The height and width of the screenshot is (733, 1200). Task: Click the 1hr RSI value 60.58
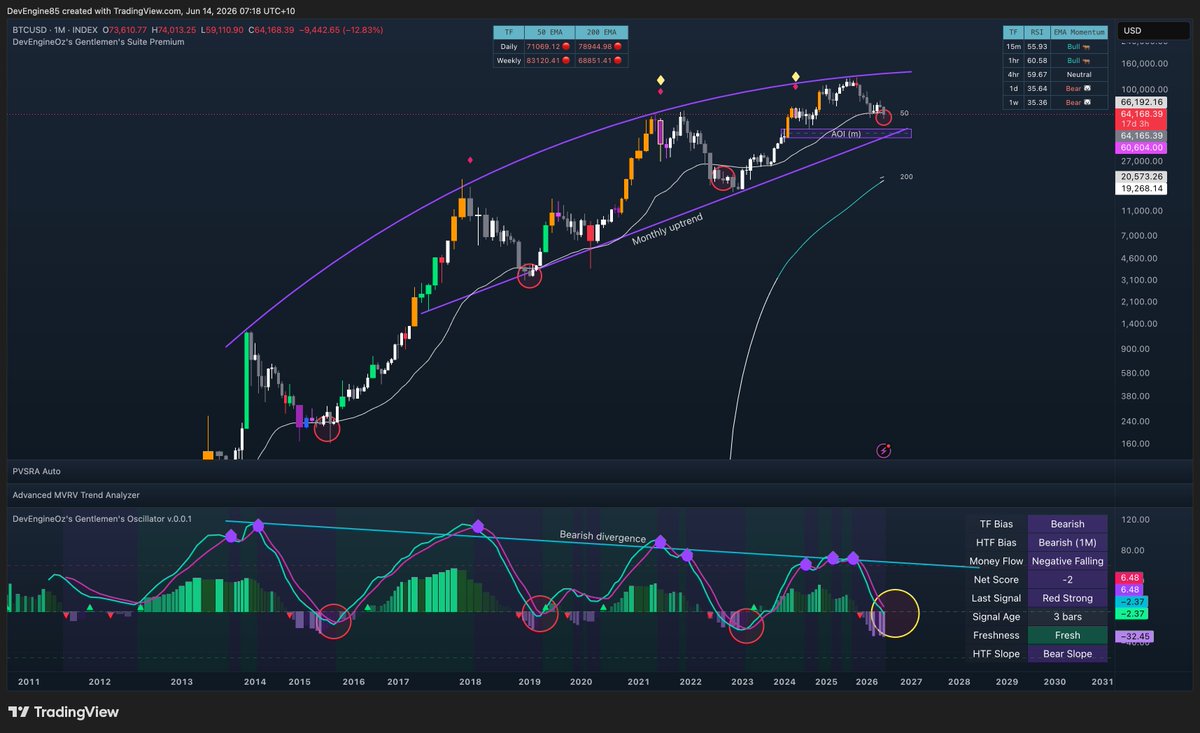click(x=1036, y=60)
